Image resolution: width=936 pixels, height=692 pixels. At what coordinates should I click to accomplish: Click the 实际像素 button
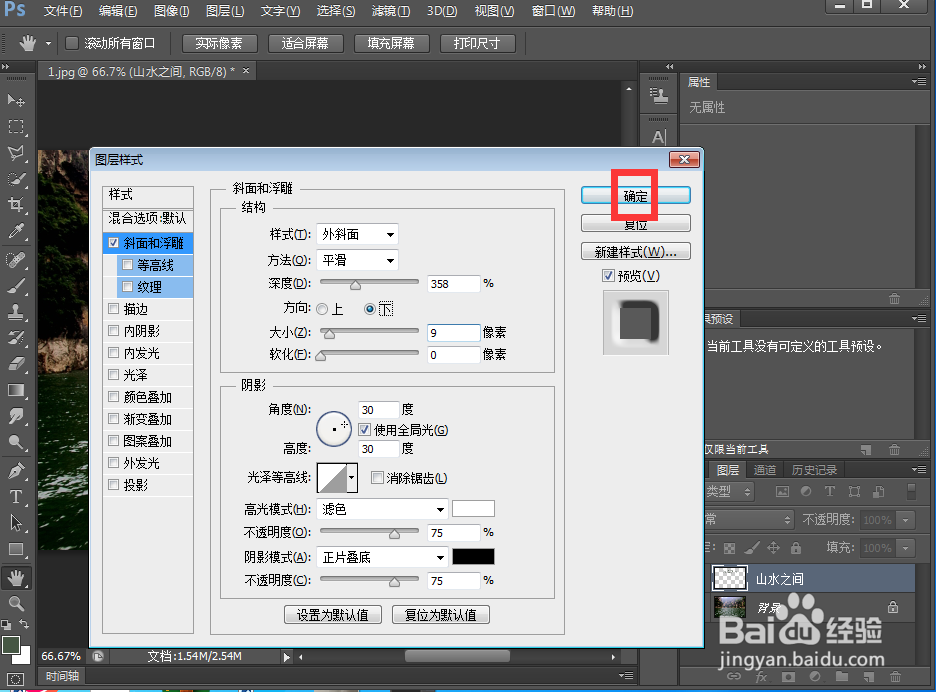pyautogui.click(x=219, y=43)
